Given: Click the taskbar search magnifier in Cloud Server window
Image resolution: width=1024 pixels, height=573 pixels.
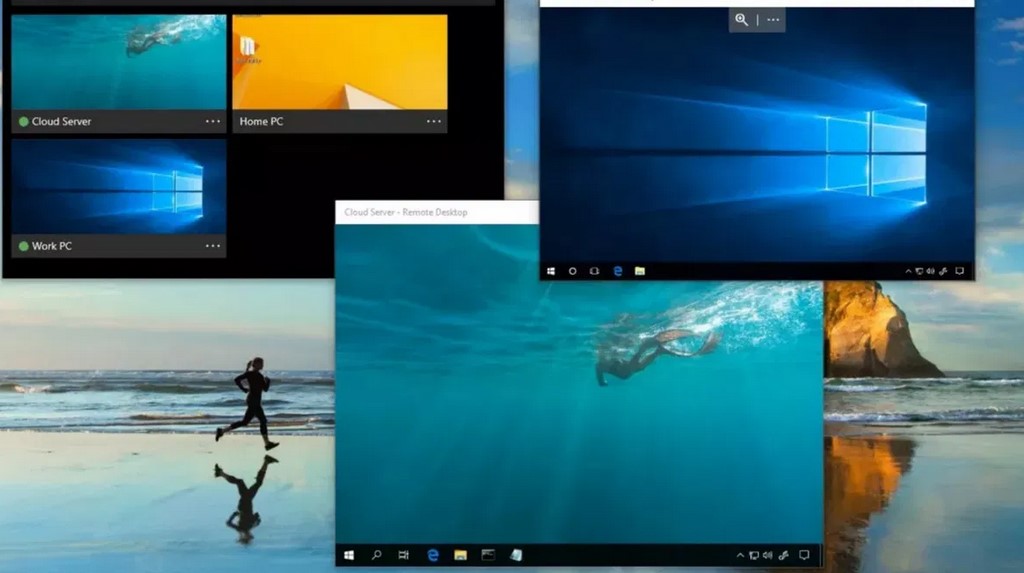Looking at the screenshot, I should point(376,555).
